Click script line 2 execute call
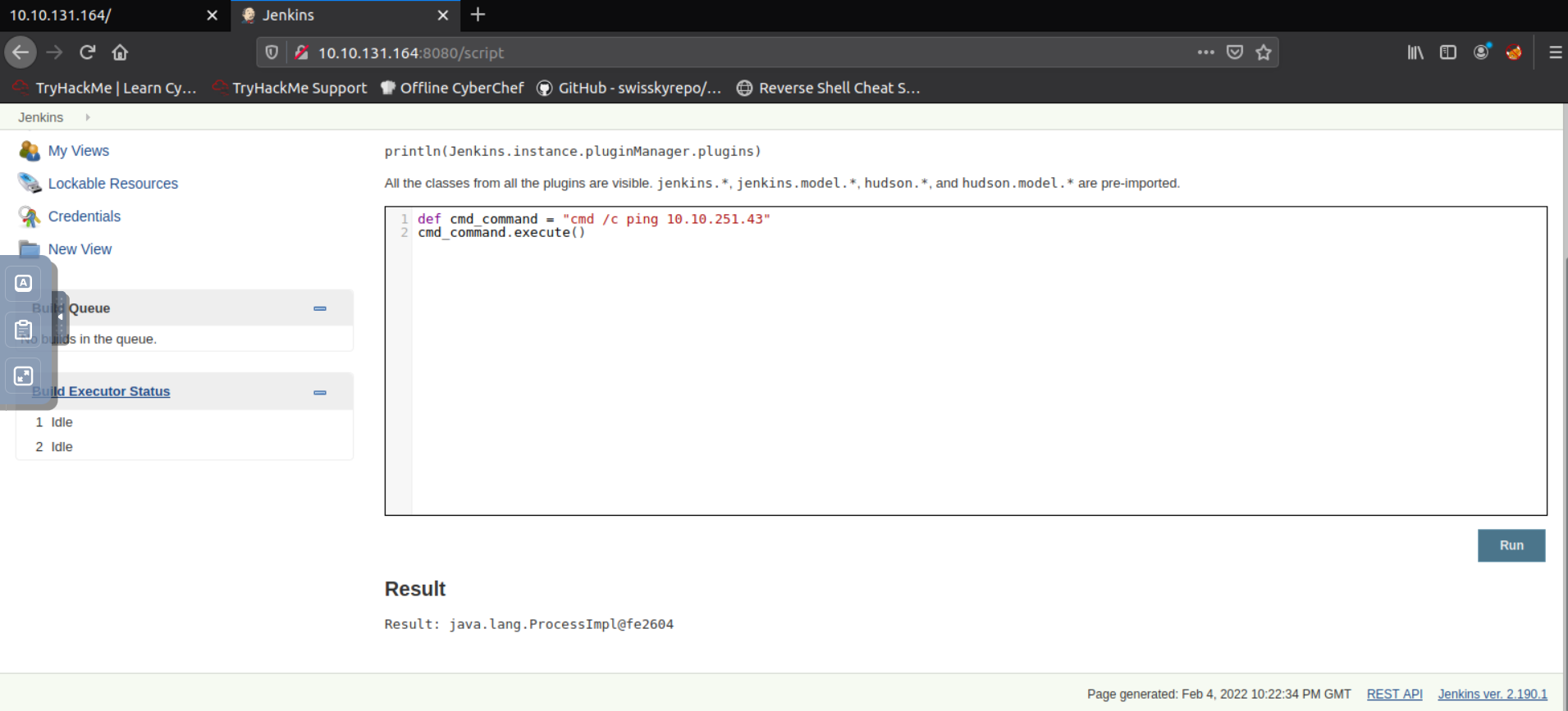 pyautogui.click(x=501, y=233)
